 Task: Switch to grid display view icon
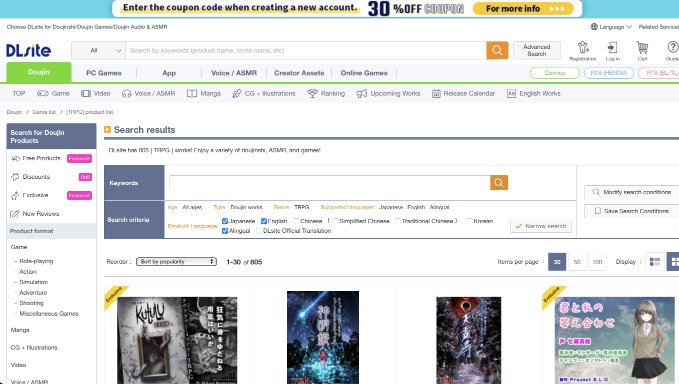(674, 262)
